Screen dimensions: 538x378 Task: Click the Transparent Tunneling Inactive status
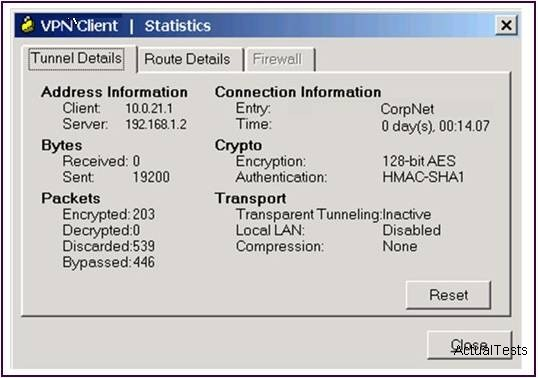click(407, 214)
